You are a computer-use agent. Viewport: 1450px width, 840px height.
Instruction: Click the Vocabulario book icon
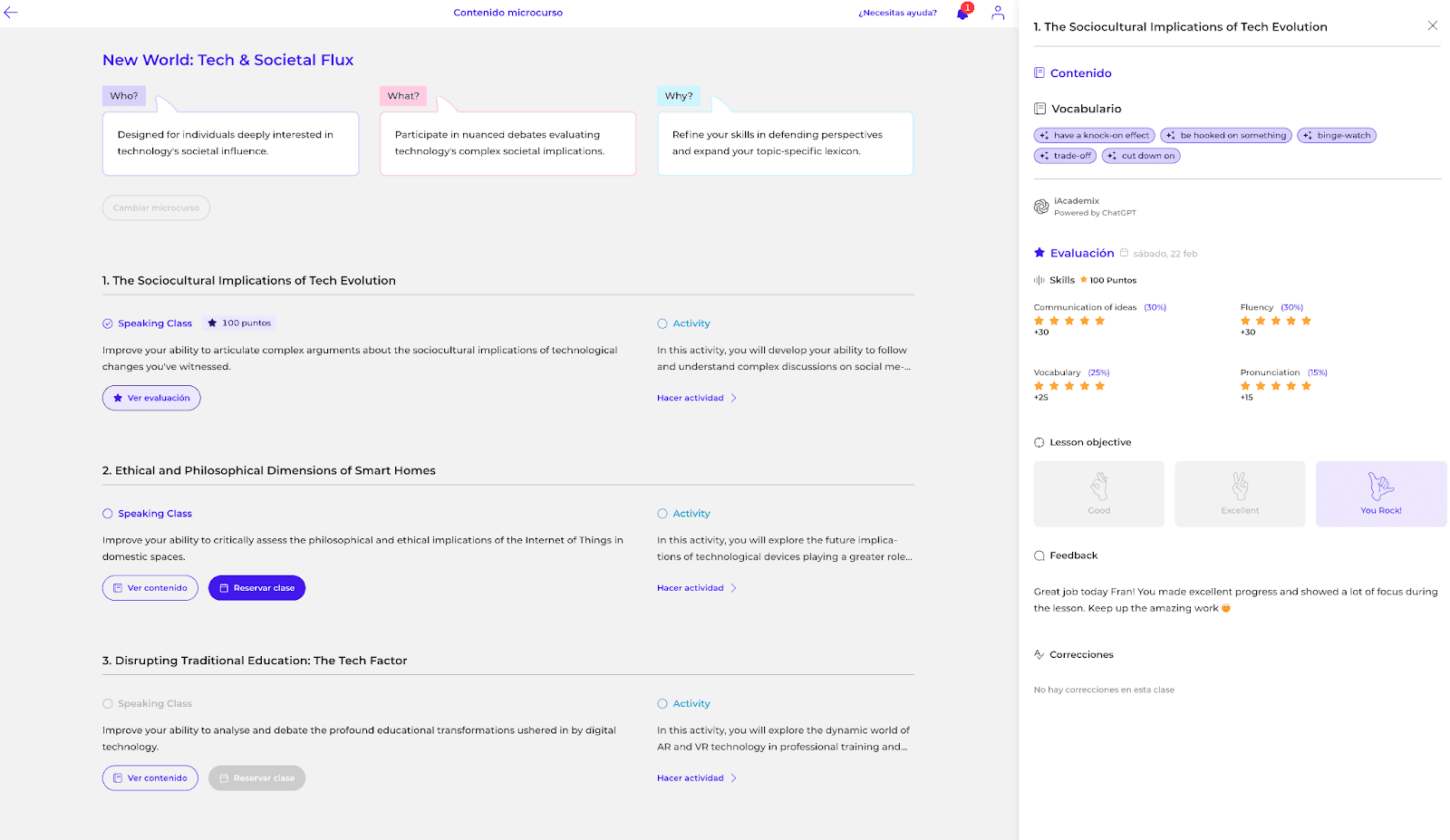(1039, 109)
